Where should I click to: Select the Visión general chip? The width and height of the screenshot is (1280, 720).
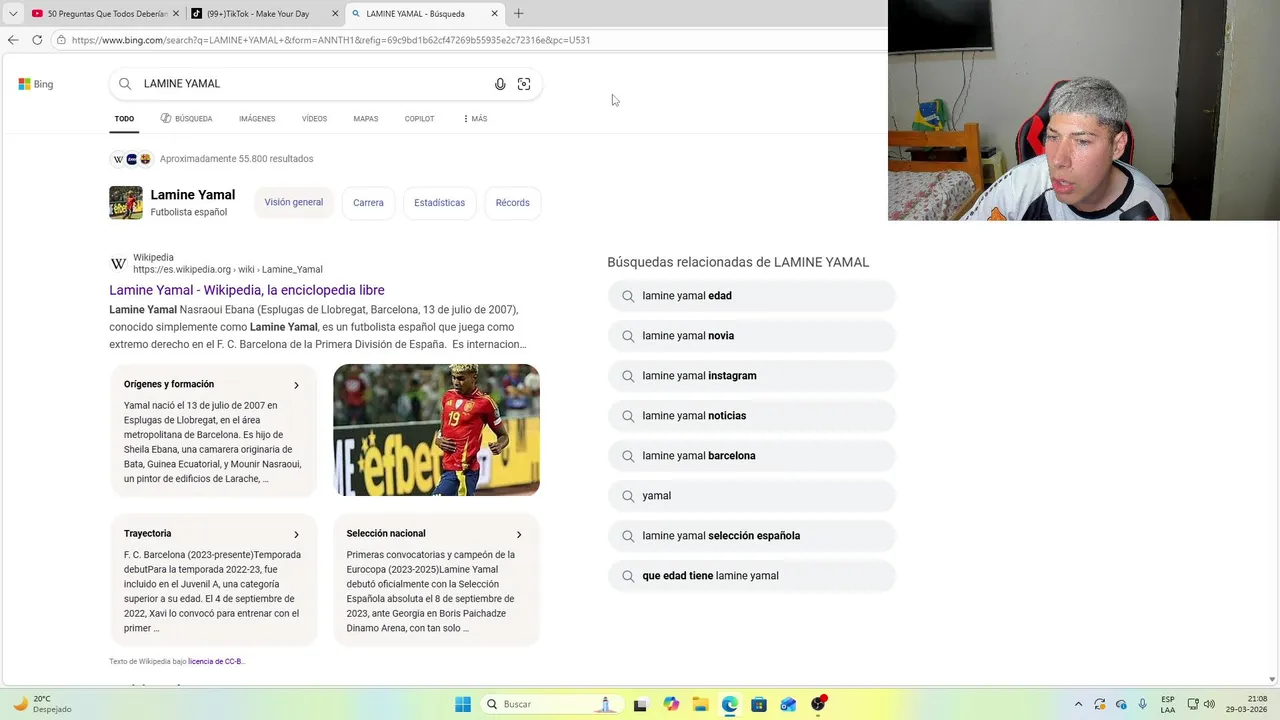294,202
